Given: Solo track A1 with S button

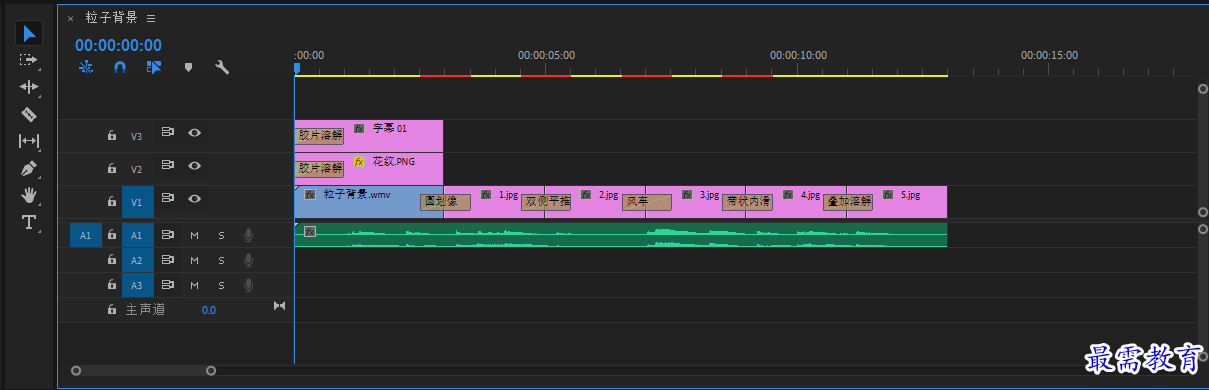Looking at the screenshot, I should pos(221,235).
